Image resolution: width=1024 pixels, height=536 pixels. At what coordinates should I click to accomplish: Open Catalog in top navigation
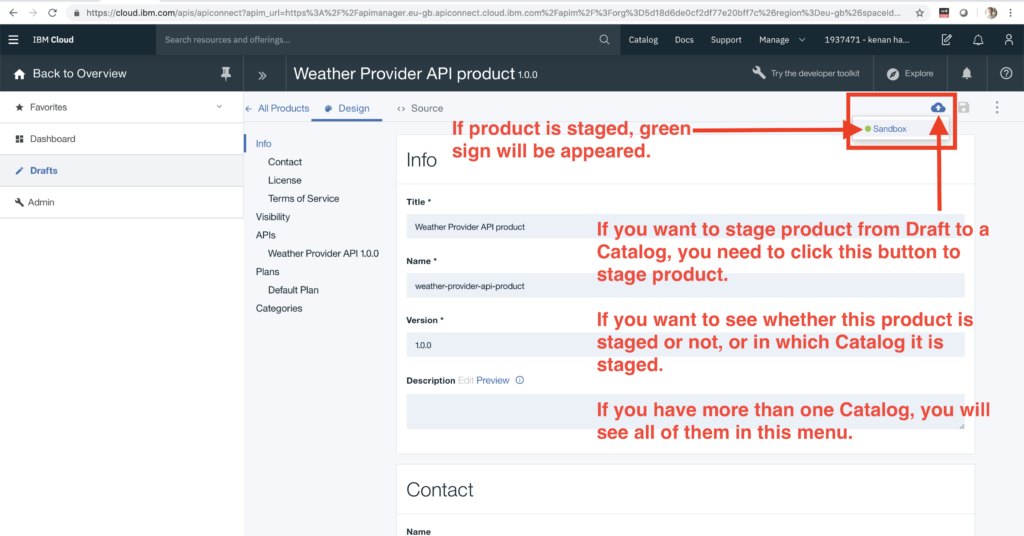[643, 40]
